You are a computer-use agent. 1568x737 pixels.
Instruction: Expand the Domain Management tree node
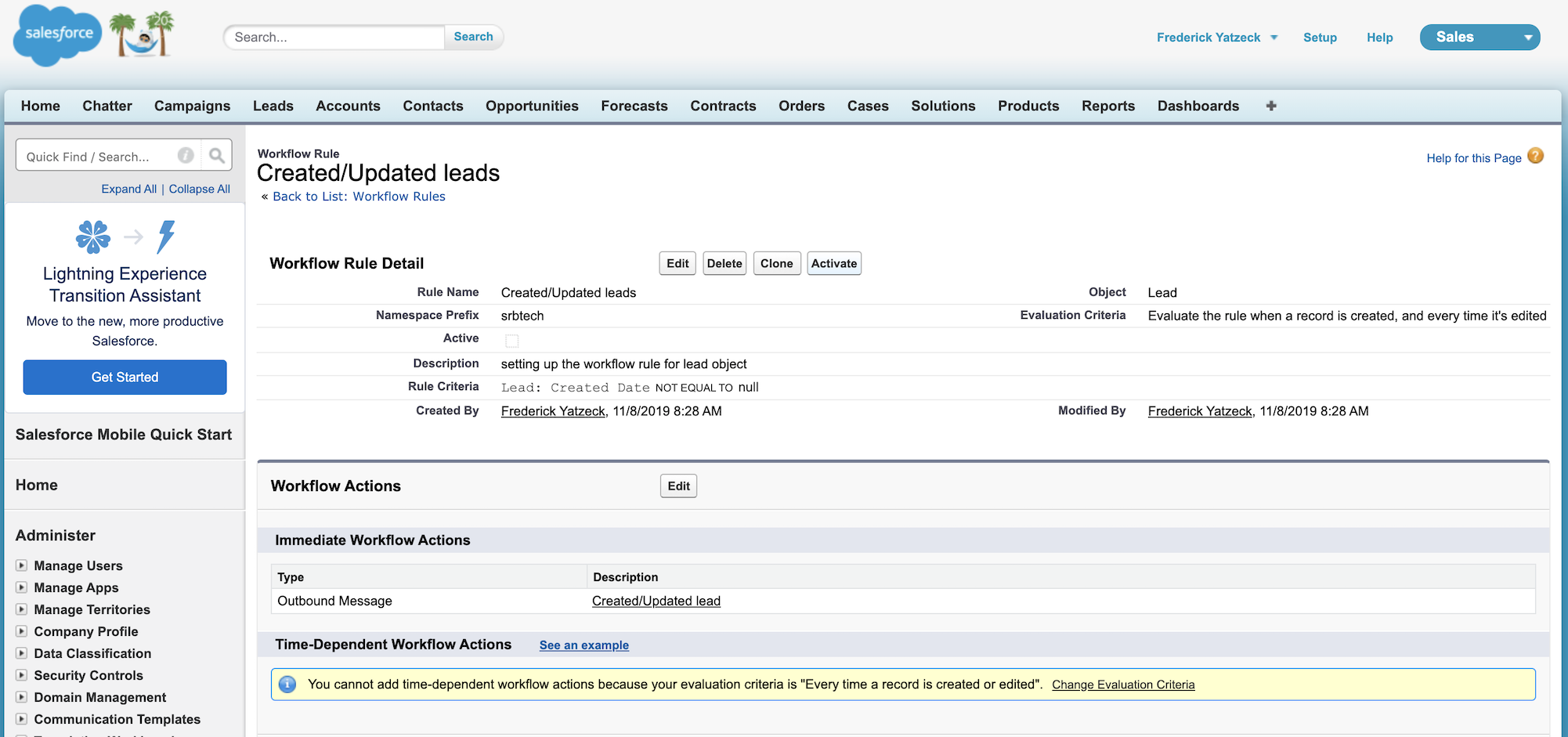[22, 697]
